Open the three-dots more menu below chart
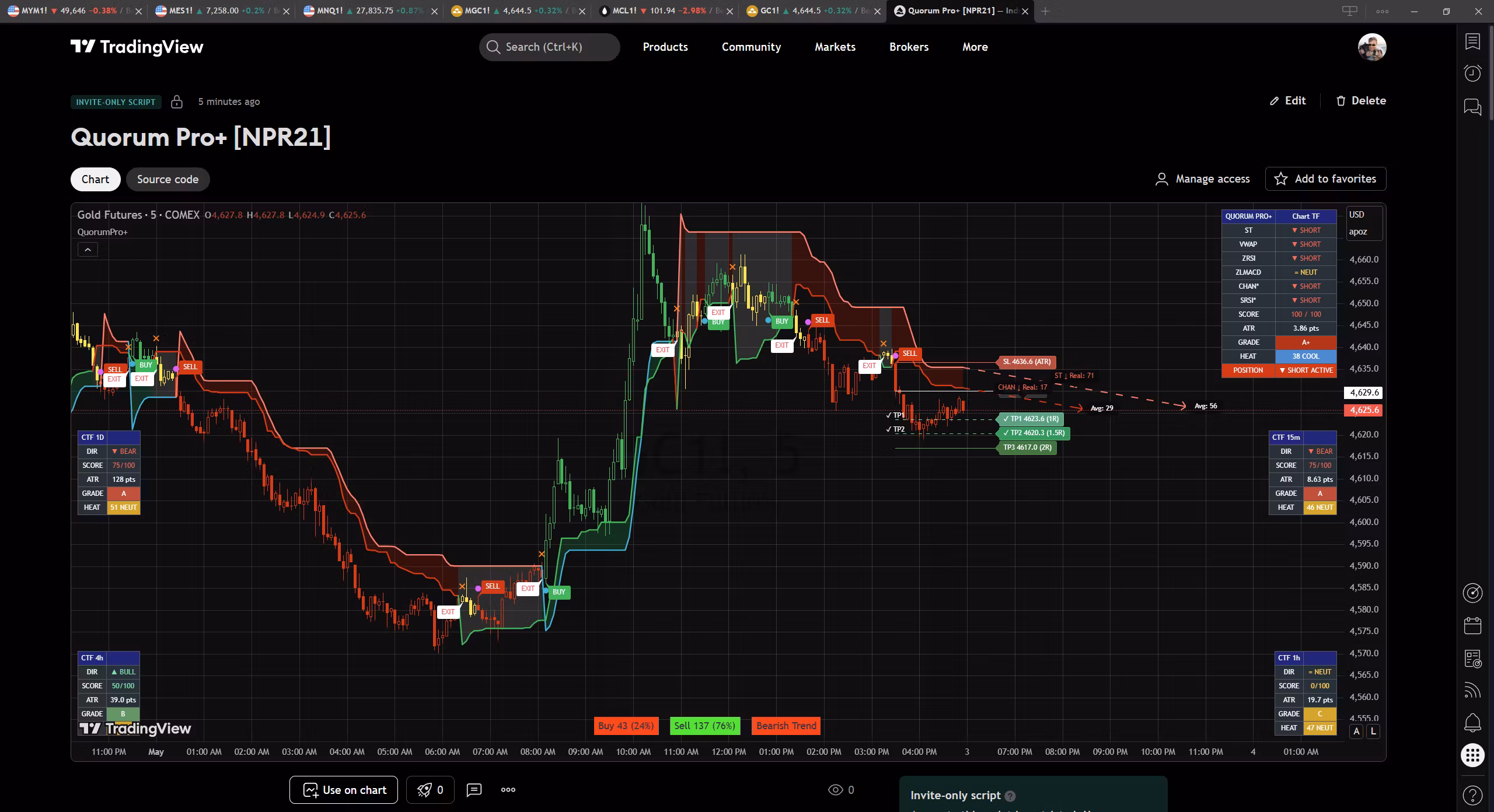Viewport: 1494px width, 812px height. click(x=508, y=790)
